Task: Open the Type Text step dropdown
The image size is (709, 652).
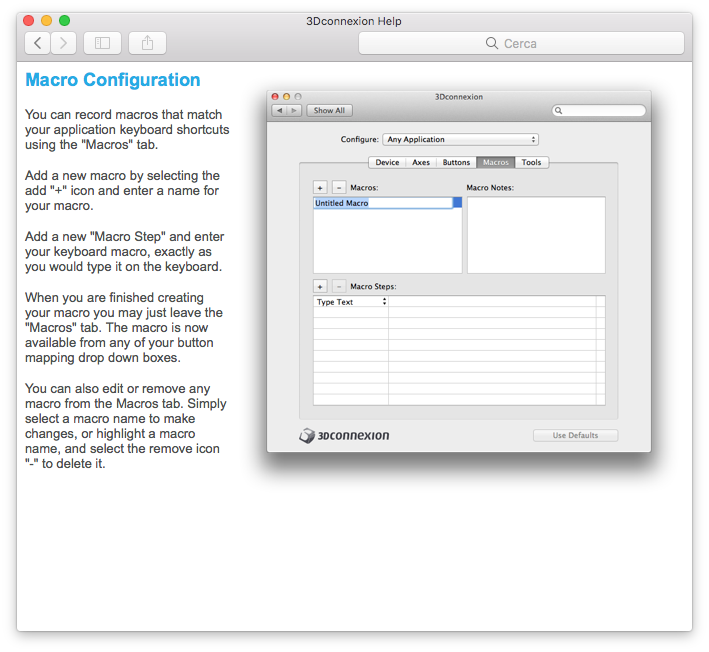Action: (351, 302)
